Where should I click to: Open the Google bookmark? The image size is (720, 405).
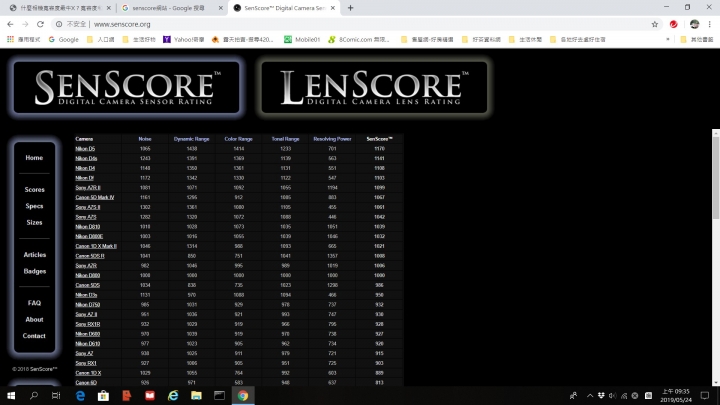pyautogui.click(x=63, y=39)
